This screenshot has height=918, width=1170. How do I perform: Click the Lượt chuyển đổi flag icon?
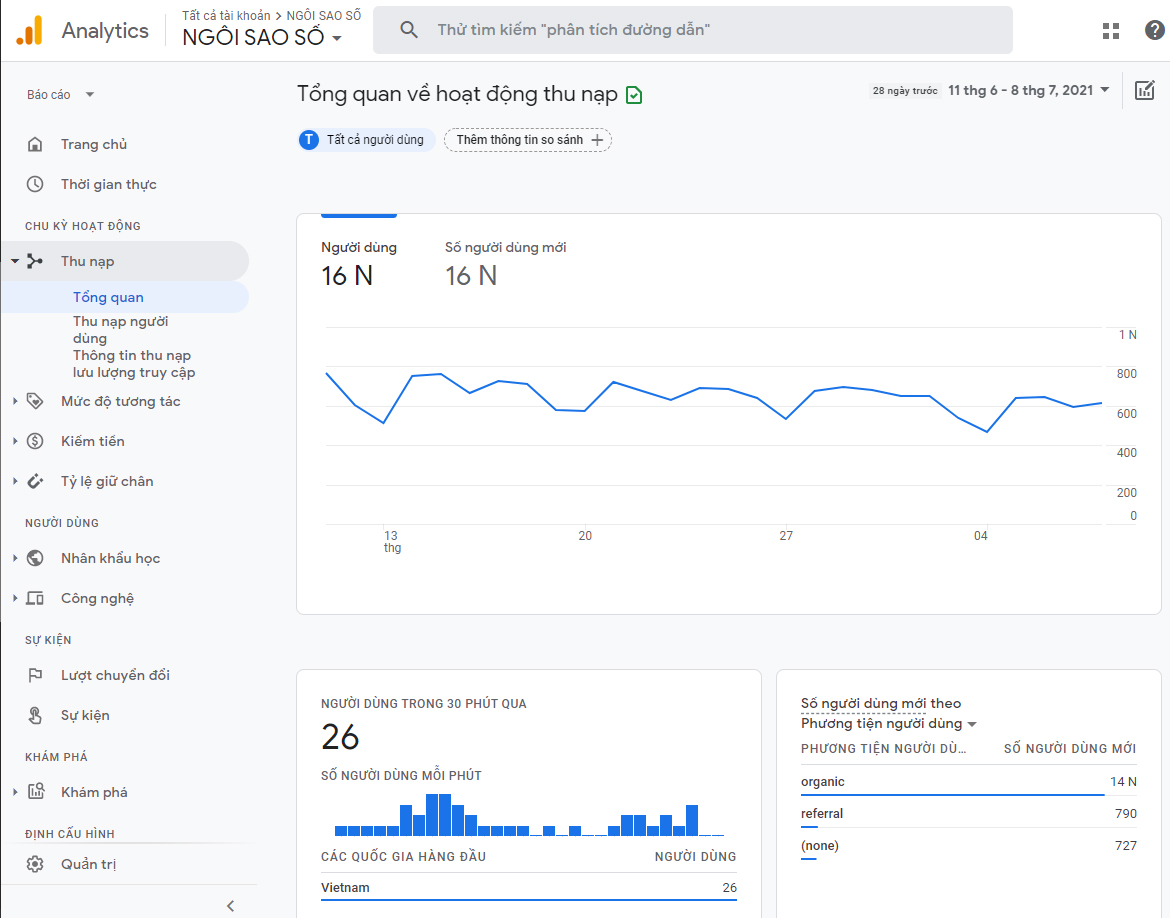(x=34, y=675)
